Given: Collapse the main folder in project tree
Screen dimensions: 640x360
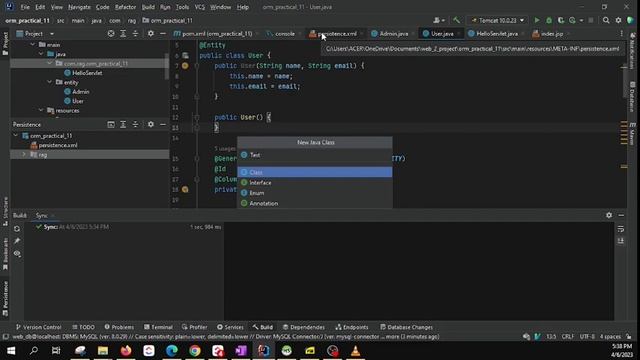Looking at the screenshot, I should (32, 44).
